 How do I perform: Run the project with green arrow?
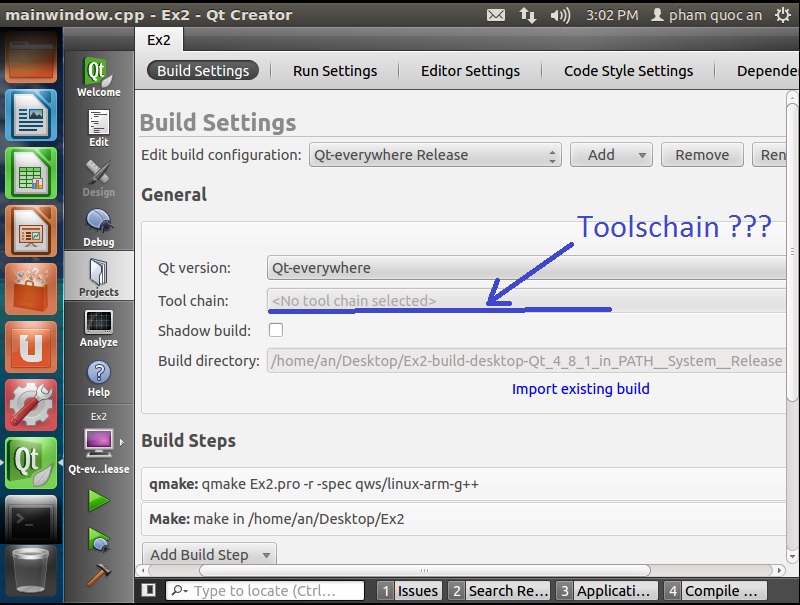tap(98, 500)
